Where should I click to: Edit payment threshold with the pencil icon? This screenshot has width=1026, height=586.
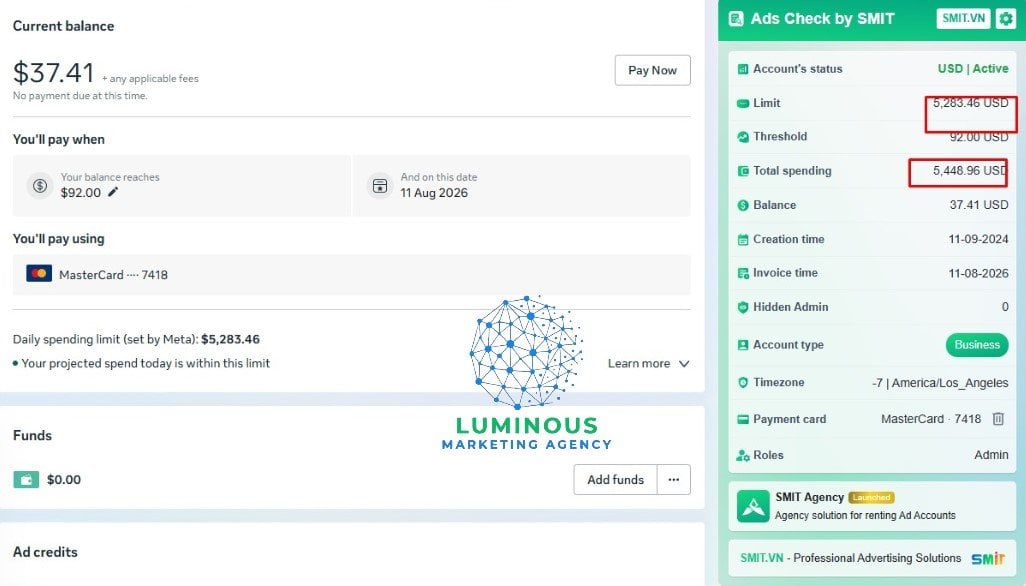click(x=113, y=192)
